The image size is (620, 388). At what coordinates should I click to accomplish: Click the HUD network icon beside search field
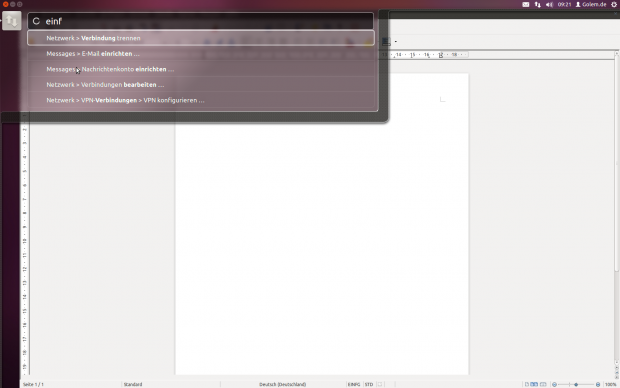click(x=11, y=21)
